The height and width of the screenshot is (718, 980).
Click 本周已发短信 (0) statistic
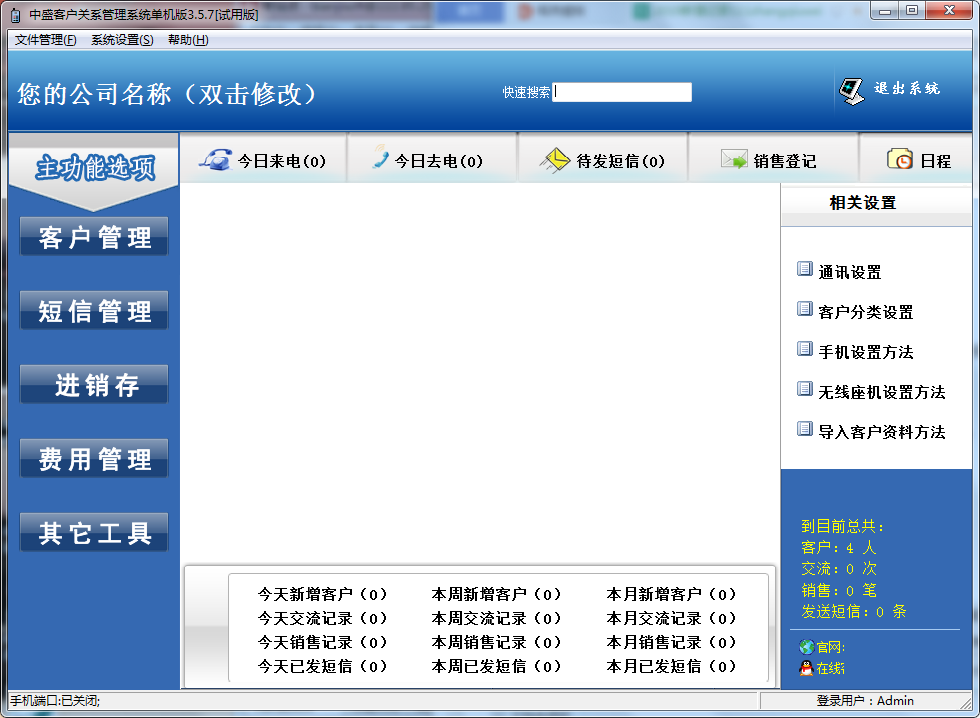click(x=496, y=666)
